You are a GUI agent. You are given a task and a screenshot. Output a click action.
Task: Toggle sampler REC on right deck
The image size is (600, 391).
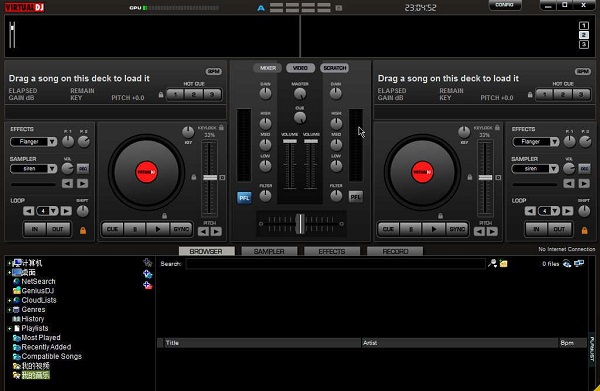tap(584, 169)
